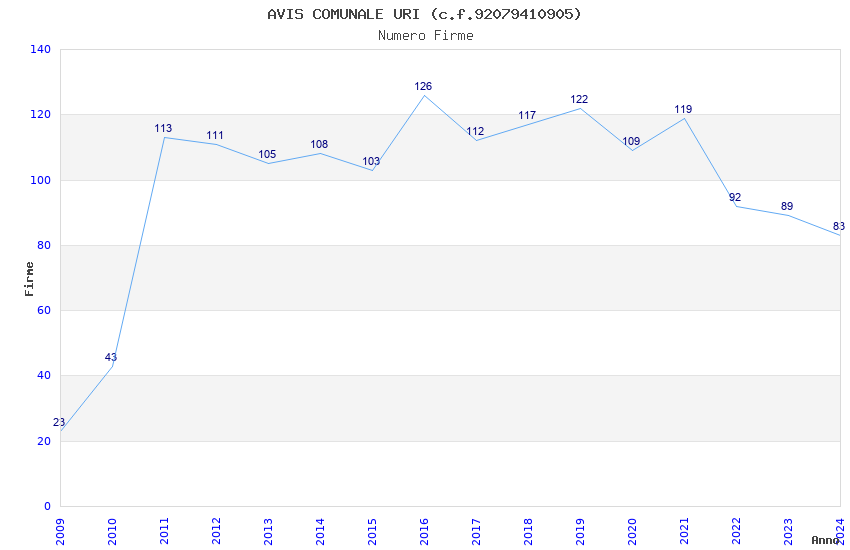Click x-axis year 2015
Screen dimensions: 850x550
[x=372, y=531]
